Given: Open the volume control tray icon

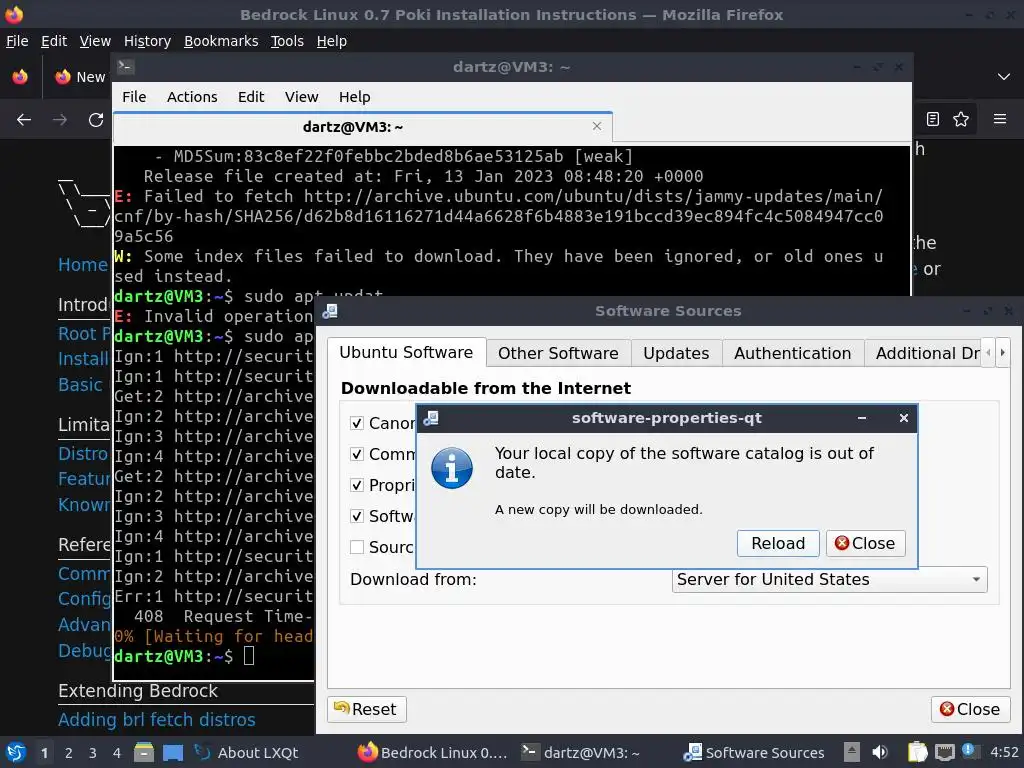Looking at the screenshot, I should pyautogui.click(x=880, y=752).
